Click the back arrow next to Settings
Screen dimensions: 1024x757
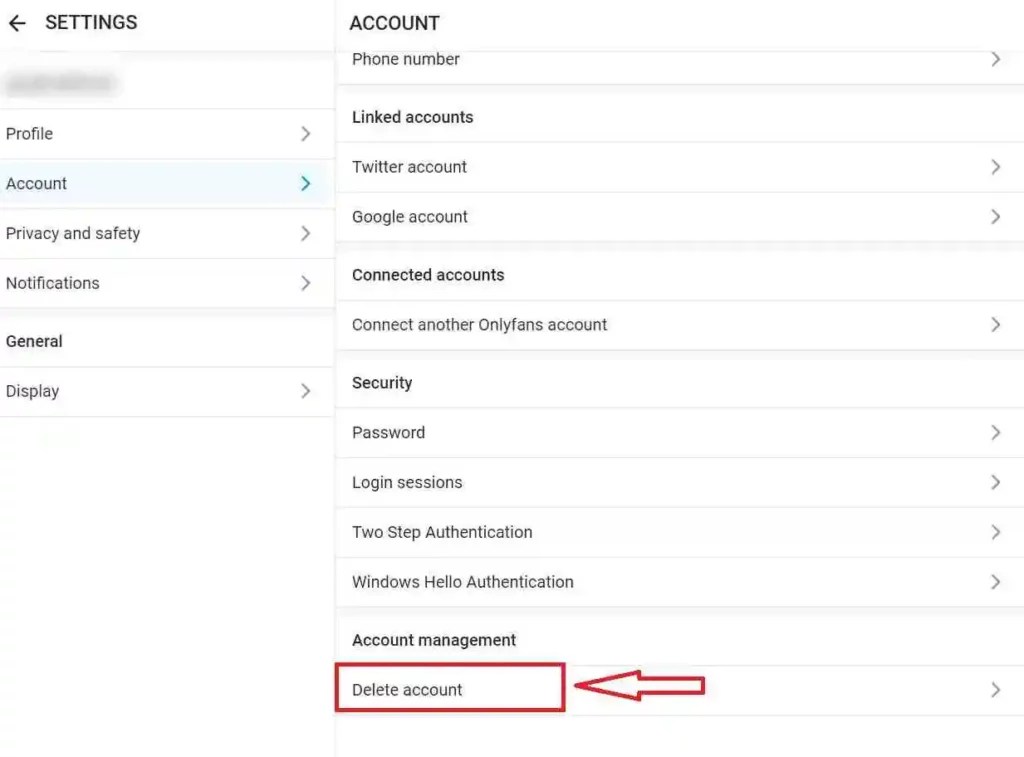[16, 23]
